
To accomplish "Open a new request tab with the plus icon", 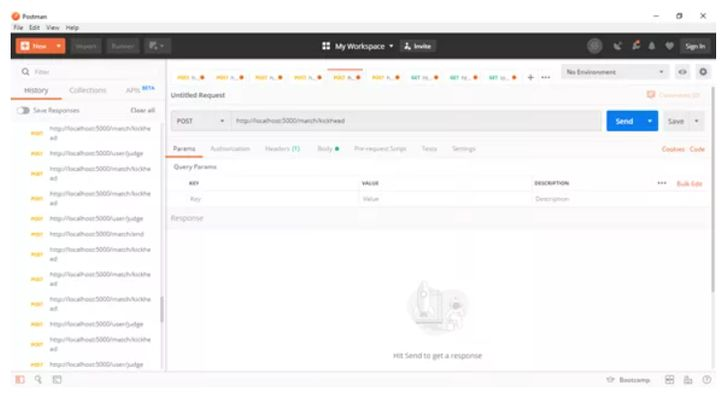I will 530,77.
